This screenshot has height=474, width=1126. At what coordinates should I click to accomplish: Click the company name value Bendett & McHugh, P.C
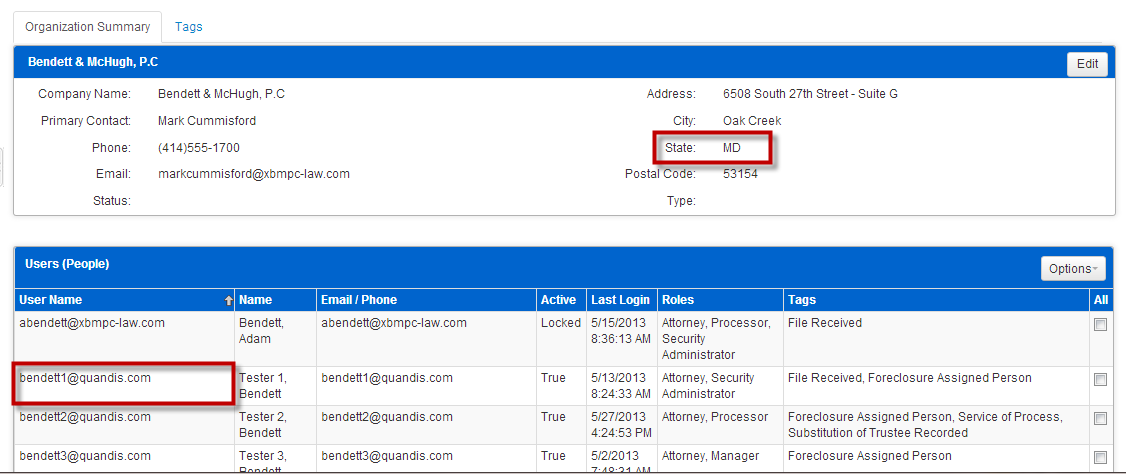coord(222,93)
